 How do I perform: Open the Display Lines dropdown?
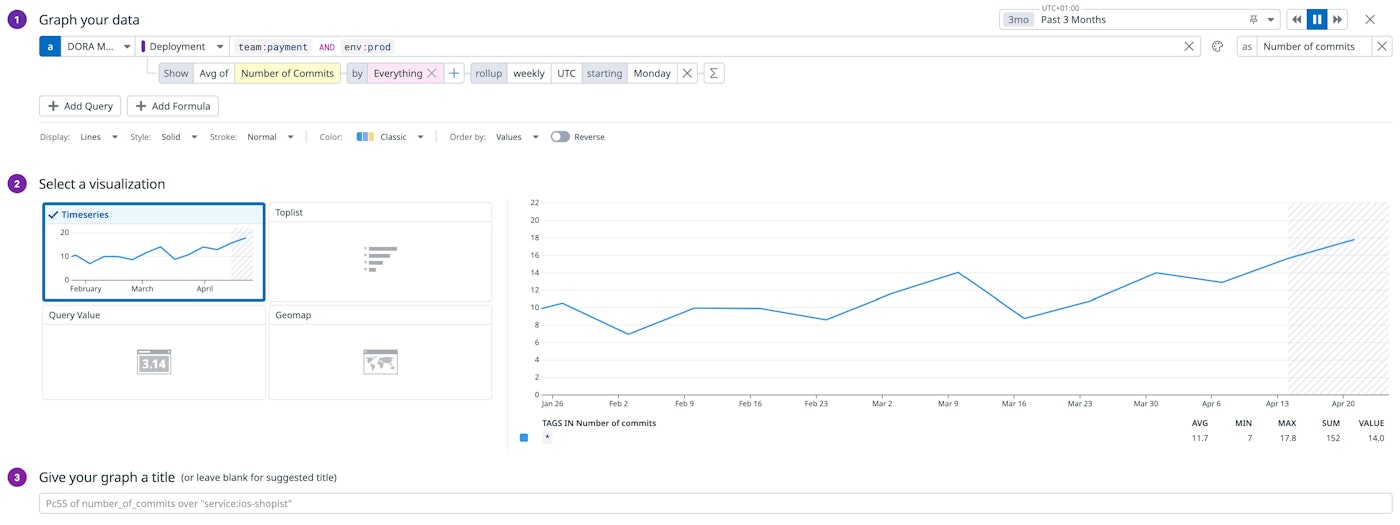(99, 137)
